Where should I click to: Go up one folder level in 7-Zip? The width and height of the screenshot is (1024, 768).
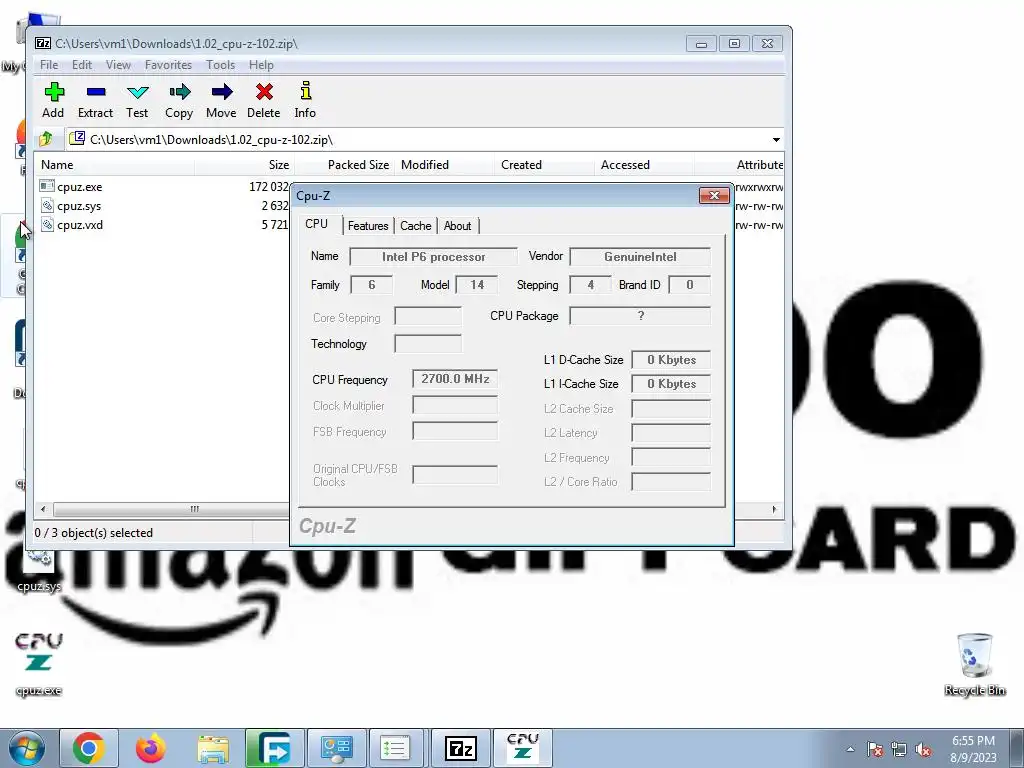click(46, 139)
